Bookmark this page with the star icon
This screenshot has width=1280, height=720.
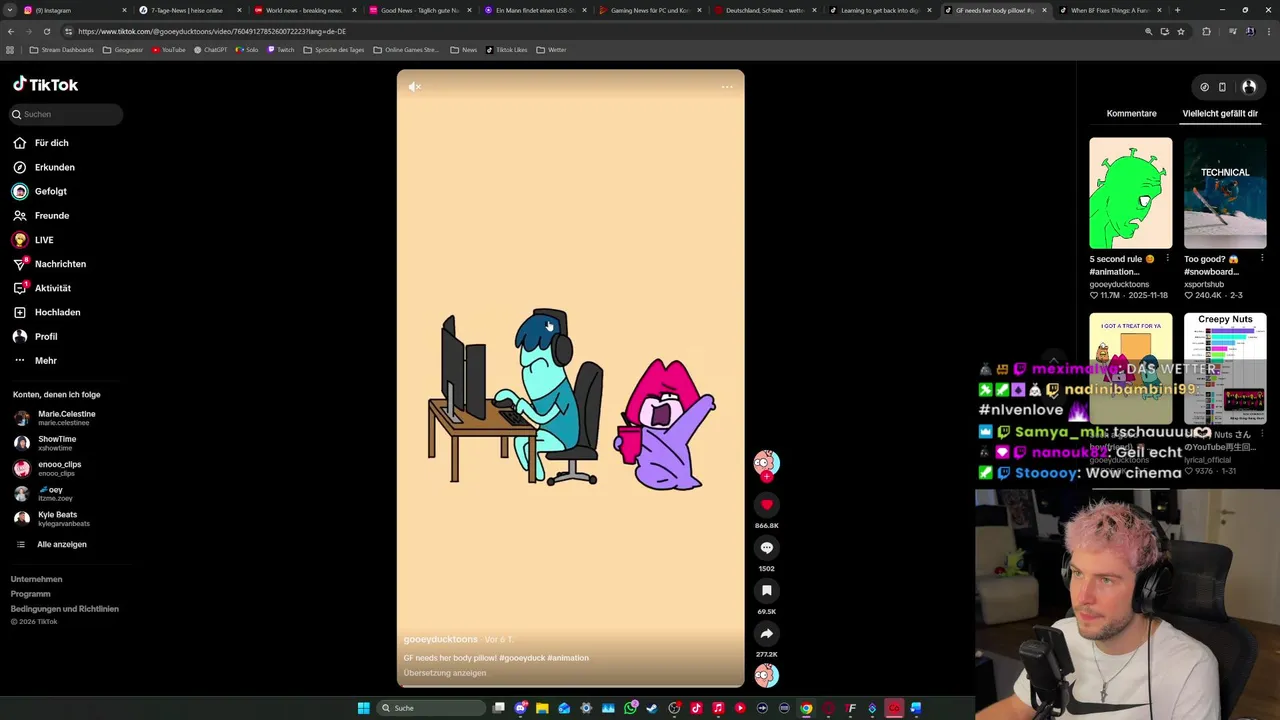tap(1181, 31)
